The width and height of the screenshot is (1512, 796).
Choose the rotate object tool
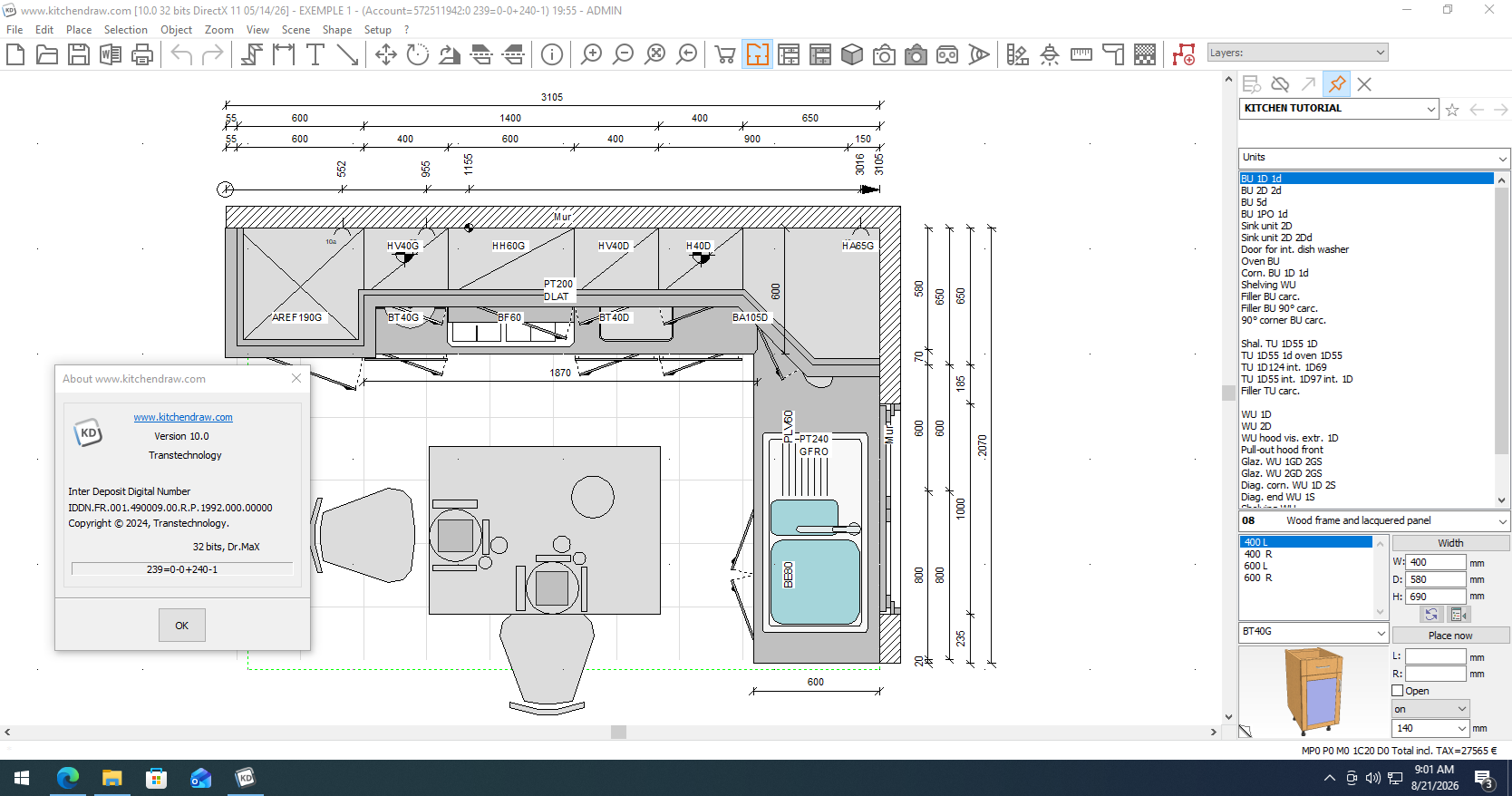418,54
